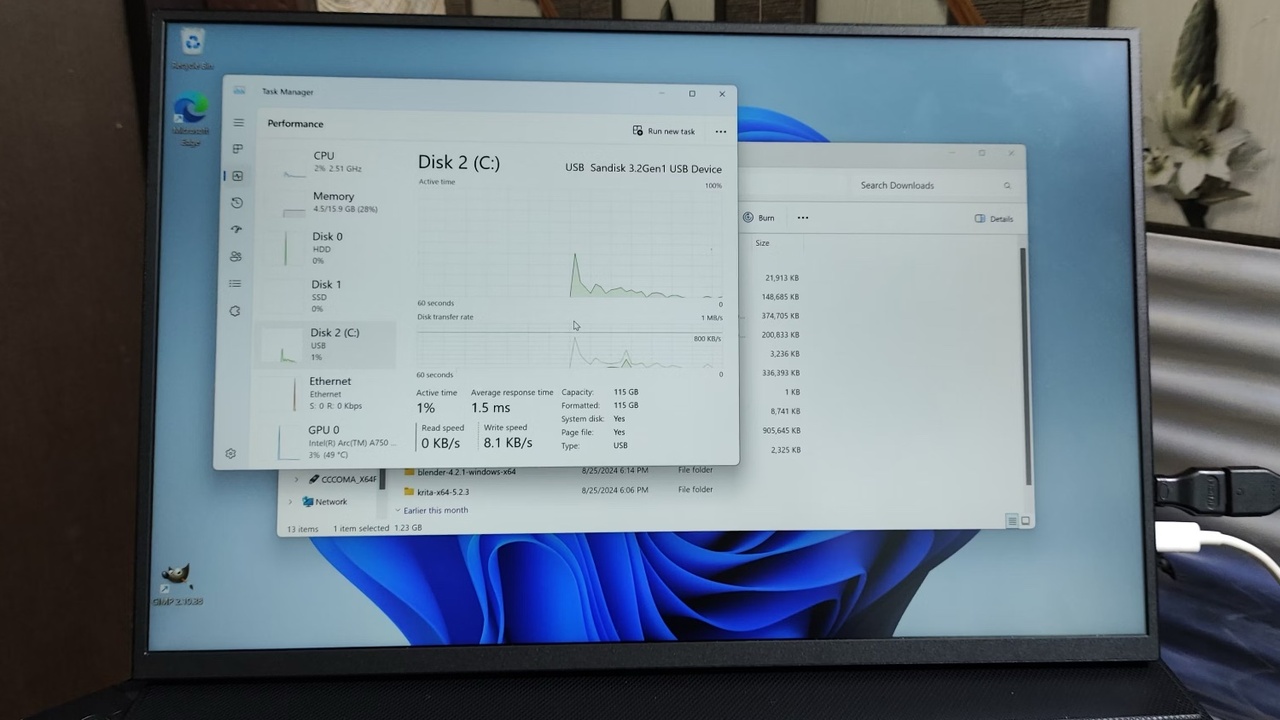1280x720 pixels.
Task: Click the 374,705 KB size cell
Action: (780, 316)
